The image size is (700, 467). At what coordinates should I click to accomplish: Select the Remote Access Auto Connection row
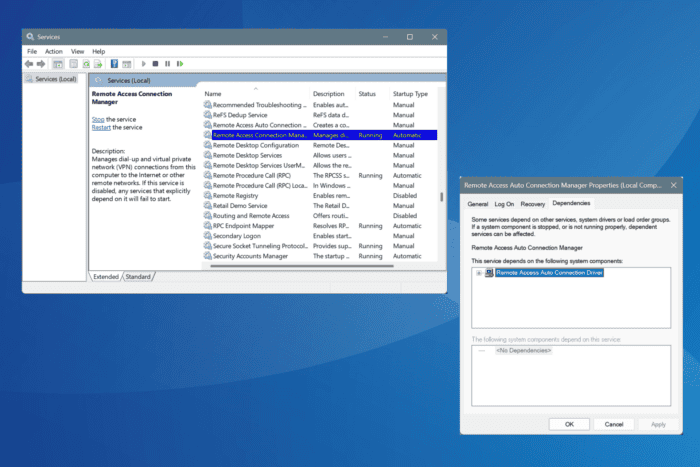(x=320, y=125)
